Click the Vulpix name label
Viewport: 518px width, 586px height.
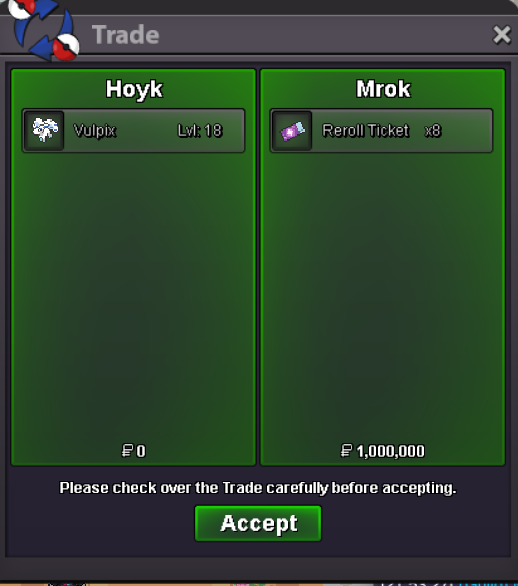(95, 131)
